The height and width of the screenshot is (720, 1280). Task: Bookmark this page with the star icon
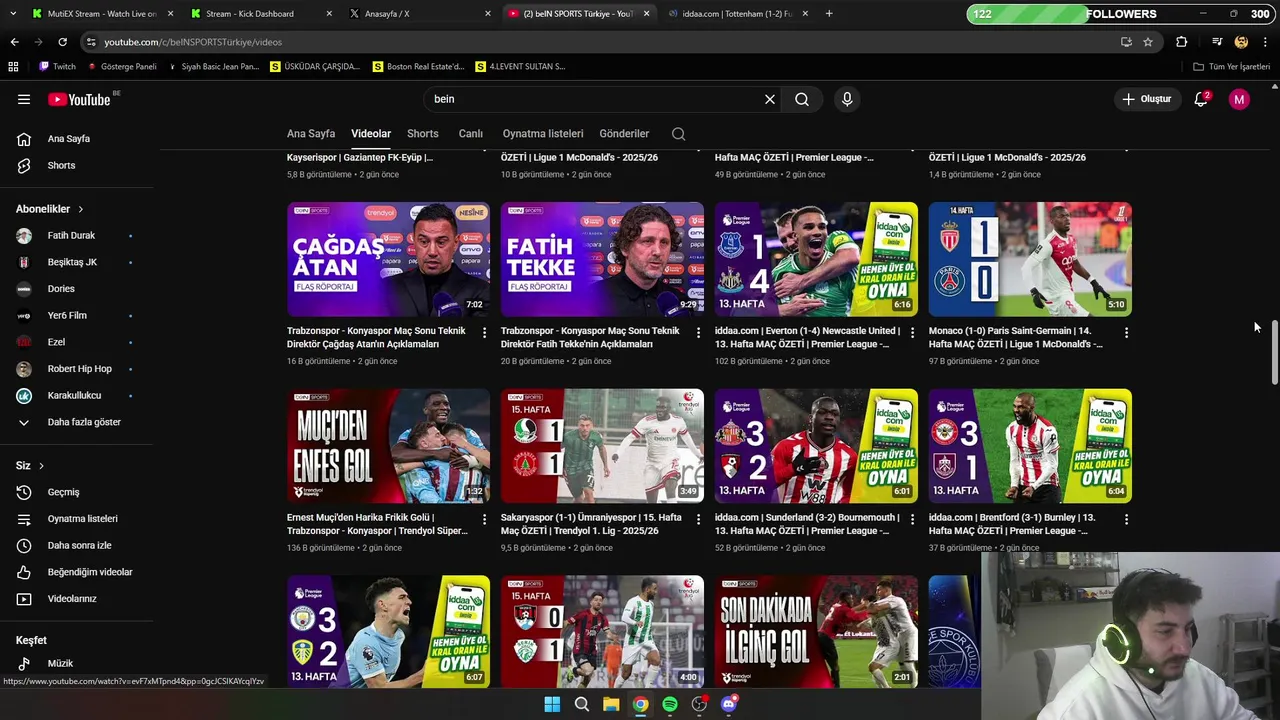1148,42
